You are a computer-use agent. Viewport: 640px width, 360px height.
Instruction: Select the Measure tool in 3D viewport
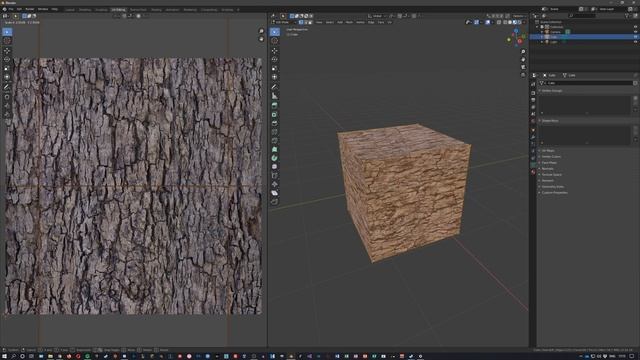(x=275, y=96)
